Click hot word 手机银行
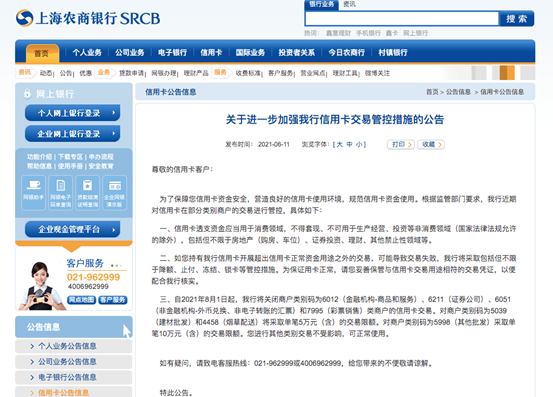Viewport: 553px width, 397px height. pyautogui.click(x=368, y=33)
